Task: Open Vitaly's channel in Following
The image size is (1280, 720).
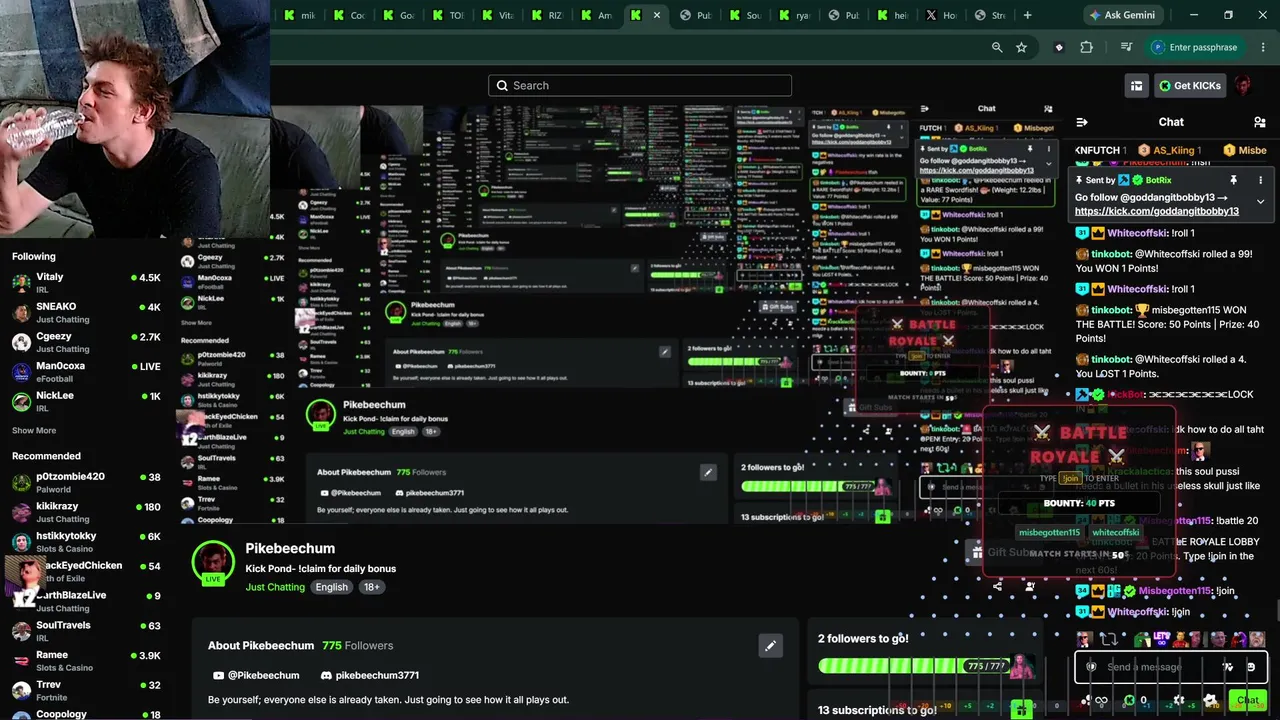Action: [85, 282]
